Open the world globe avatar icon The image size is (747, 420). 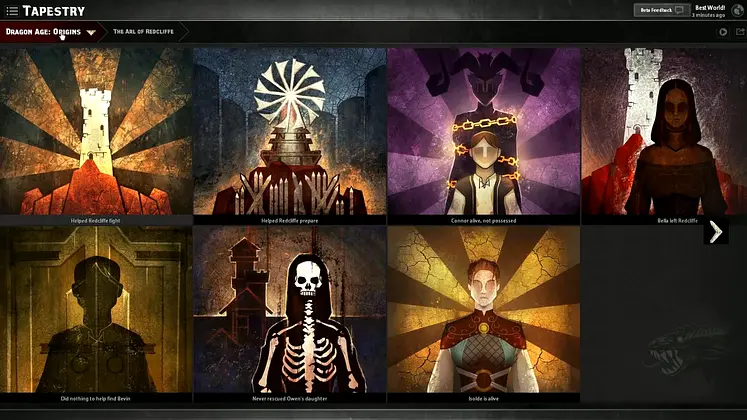[x=737, y=10]
